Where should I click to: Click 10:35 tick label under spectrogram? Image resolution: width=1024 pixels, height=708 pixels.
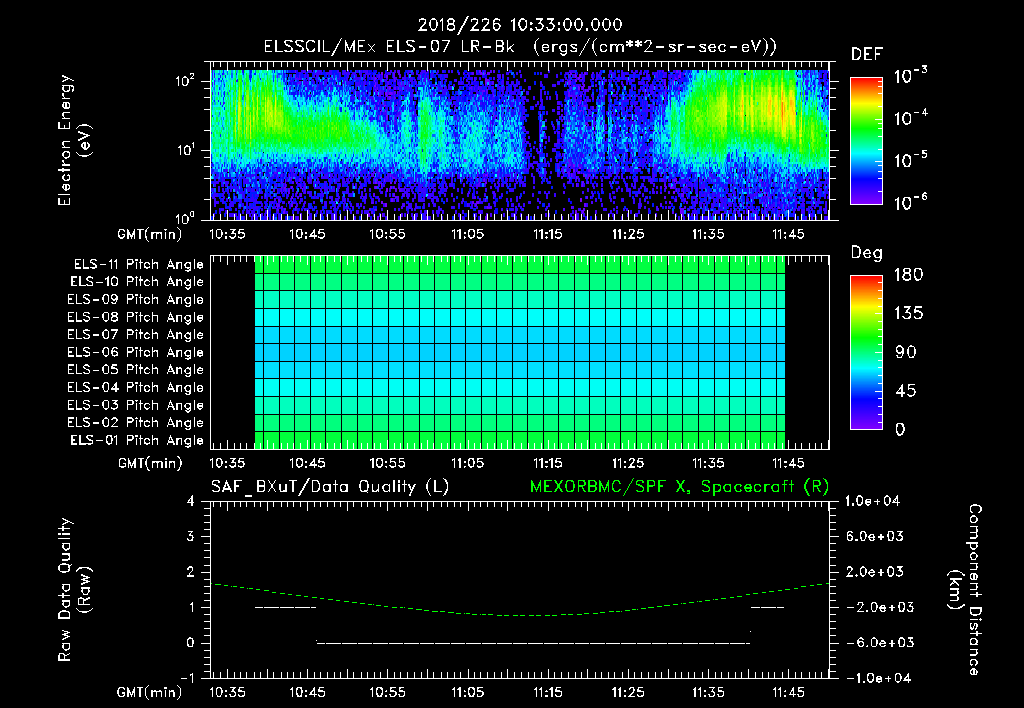(227, 234)
